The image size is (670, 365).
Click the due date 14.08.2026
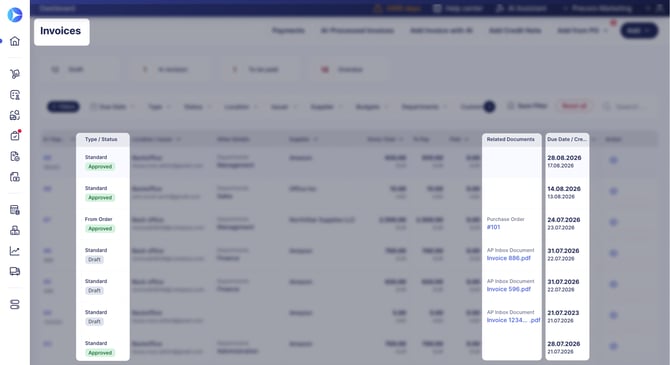click(x=564, y=189)
